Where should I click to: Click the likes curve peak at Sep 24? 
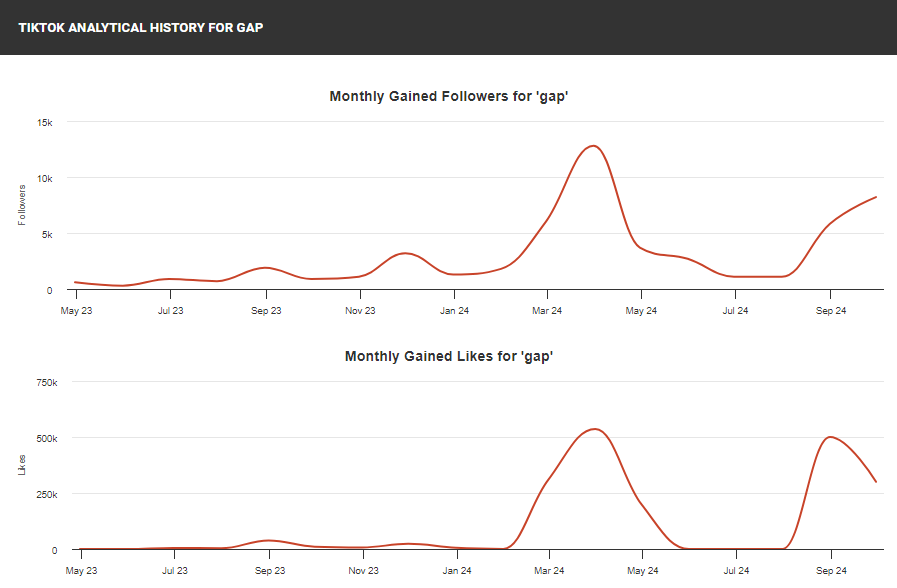click(830, 437)
